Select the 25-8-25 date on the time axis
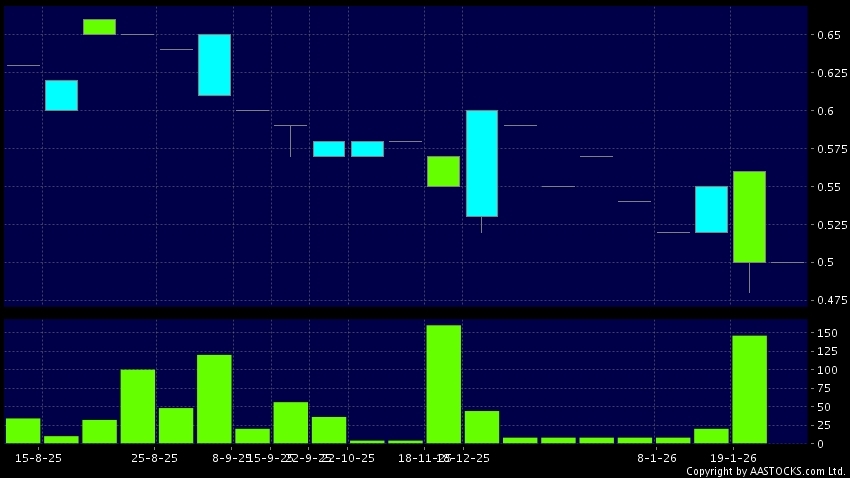 click(x=154, y=458)
